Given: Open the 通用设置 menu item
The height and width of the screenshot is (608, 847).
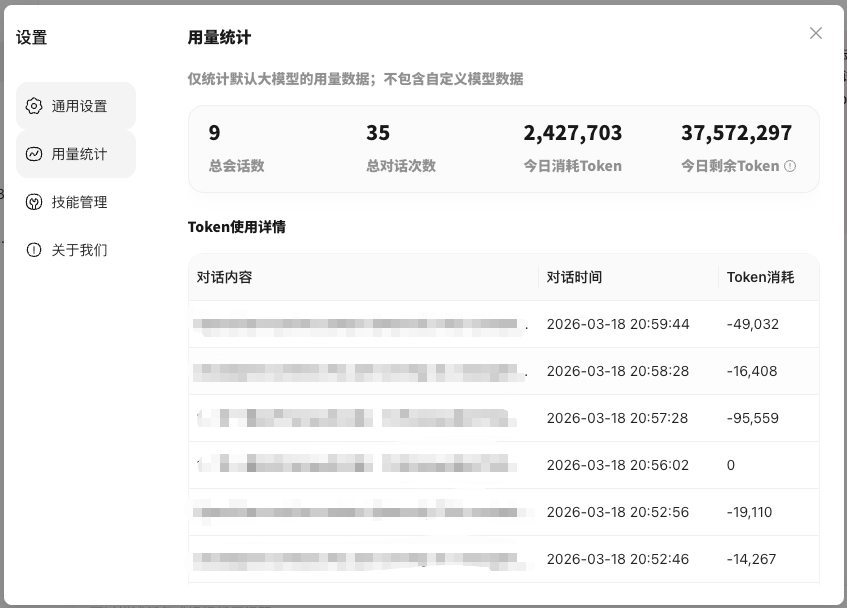Looking at the screenshot, I should coord(76,106).
